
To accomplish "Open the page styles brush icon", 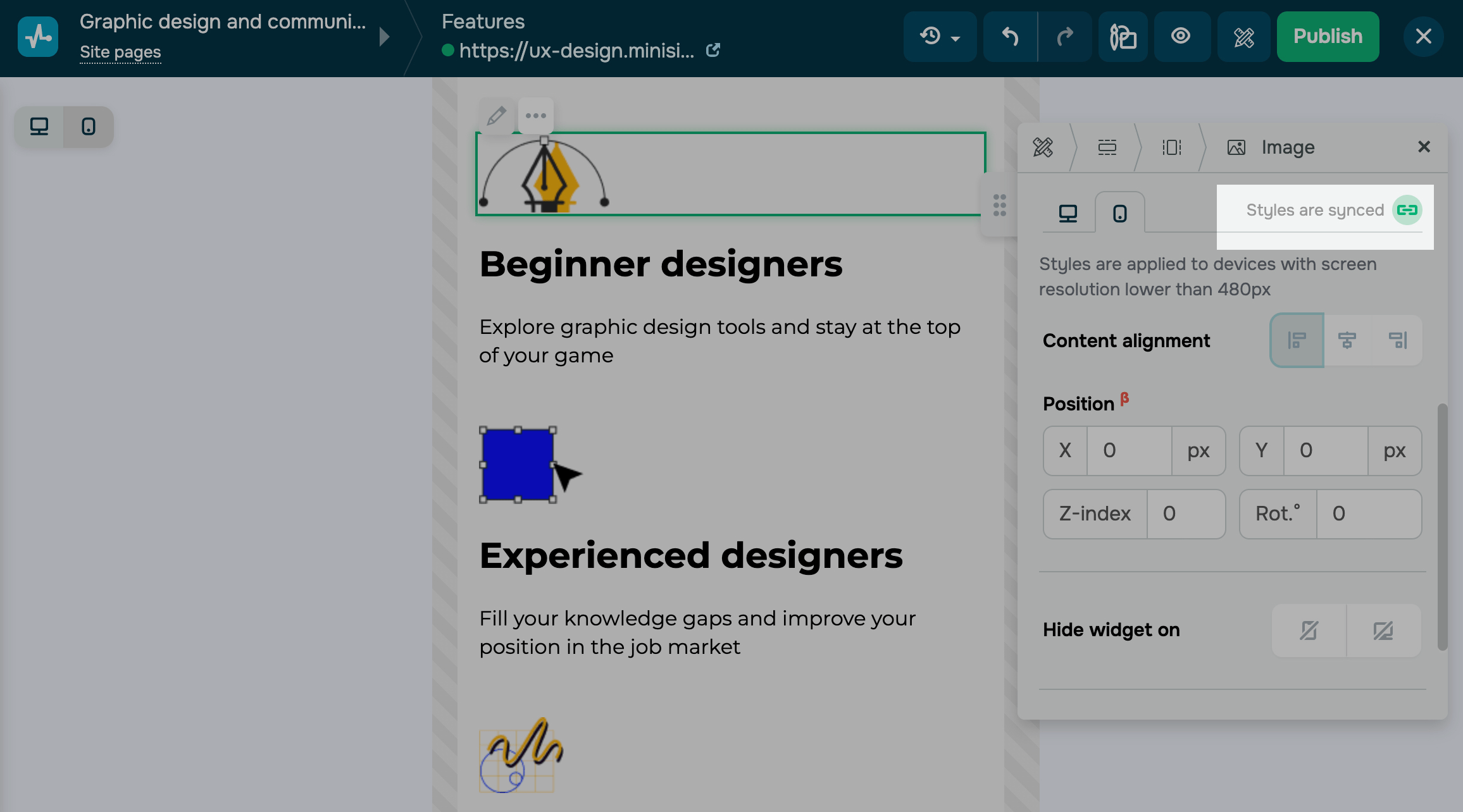I will click(x=1123, y=37).
